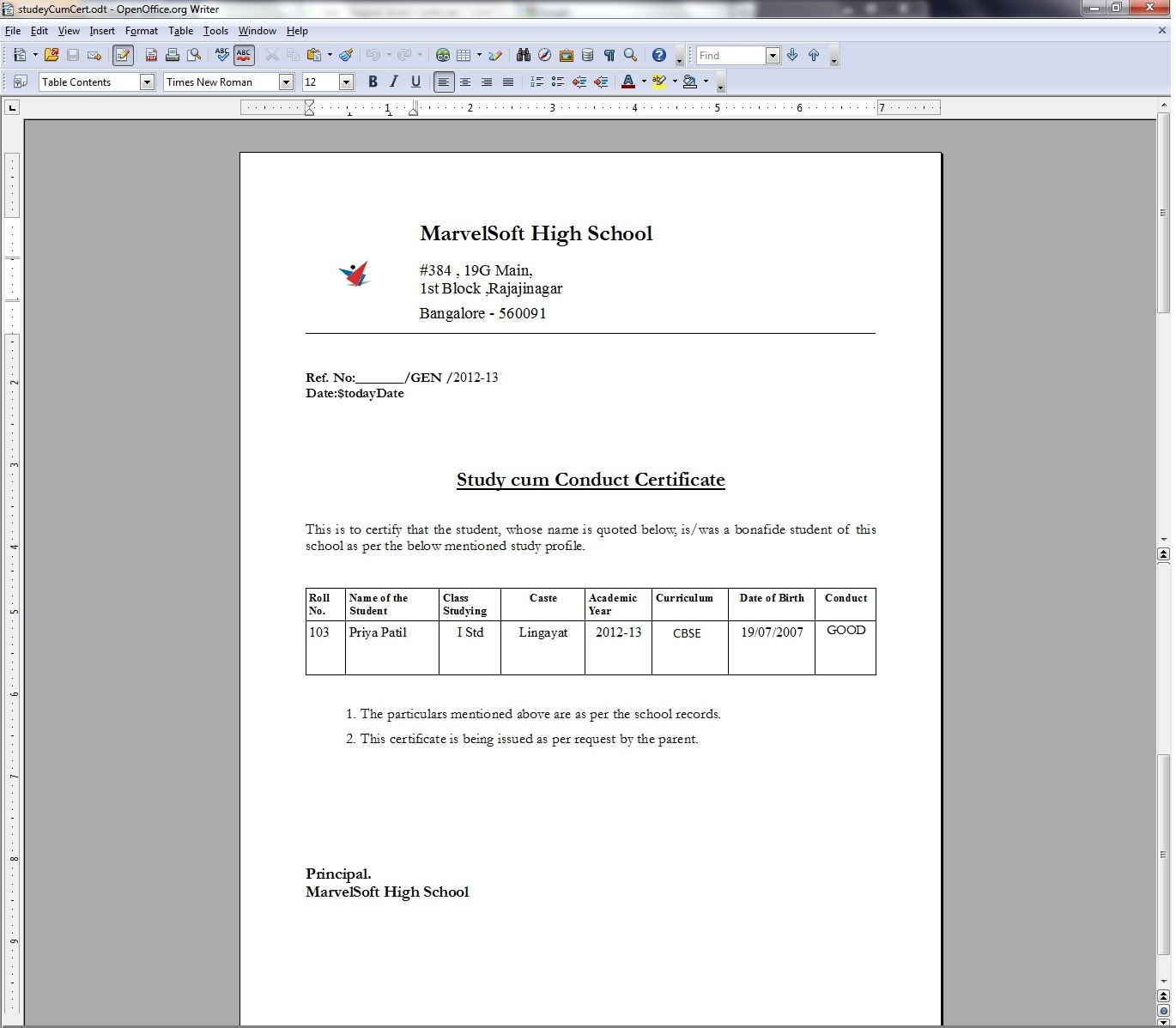Image resolution: width=1176 pixels, height=1028 pixels.
Task: Open Find & Replace binoculars icon
Action: 523,56
